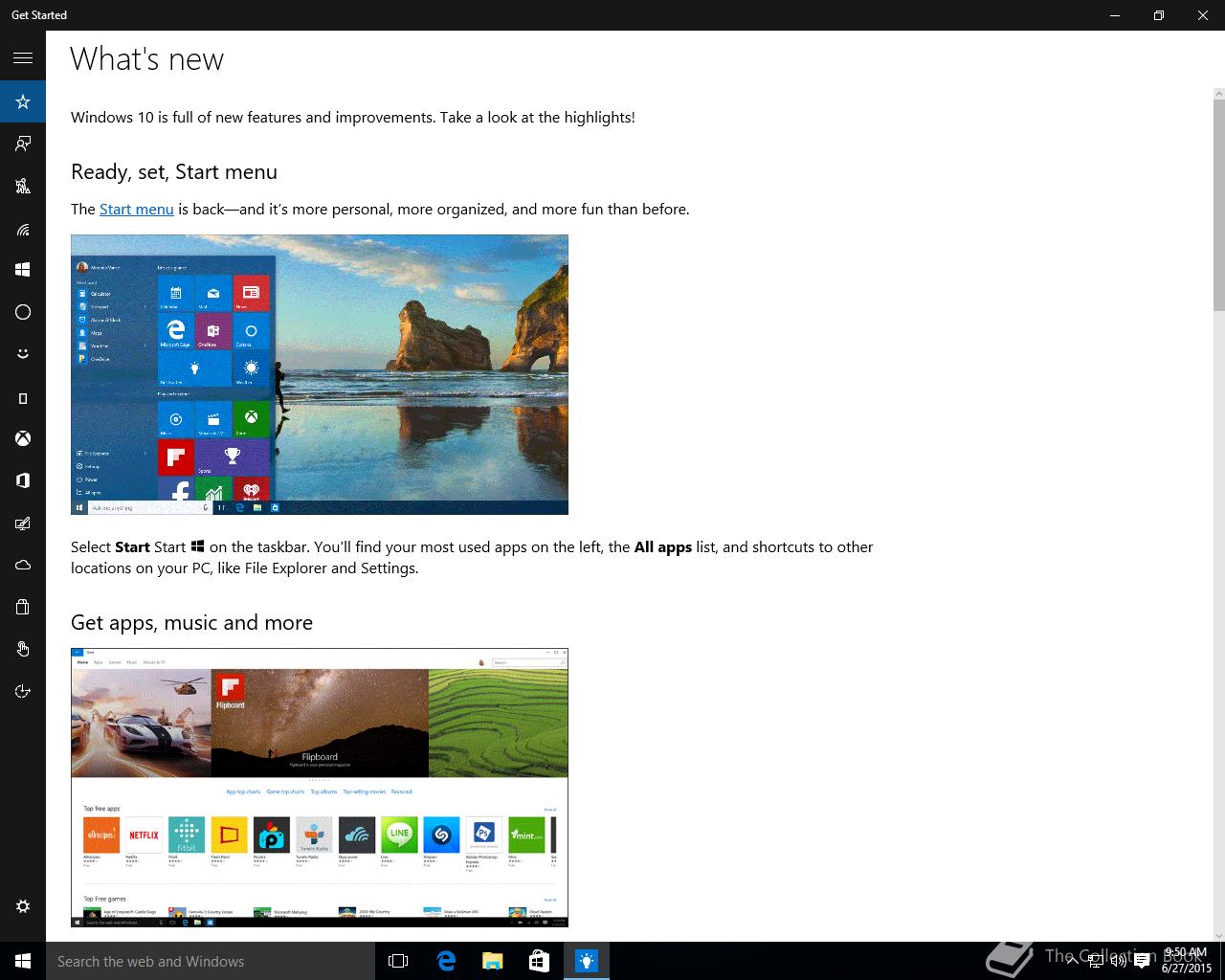Image resolution: width=1225 pixels, height=980 pixels.
Task: Open the phone device sidebar section
Action: coord(23,398)
